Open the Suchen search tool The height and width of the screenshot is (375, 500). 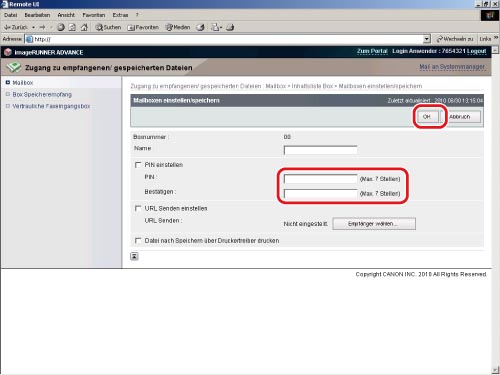(108, 27)
